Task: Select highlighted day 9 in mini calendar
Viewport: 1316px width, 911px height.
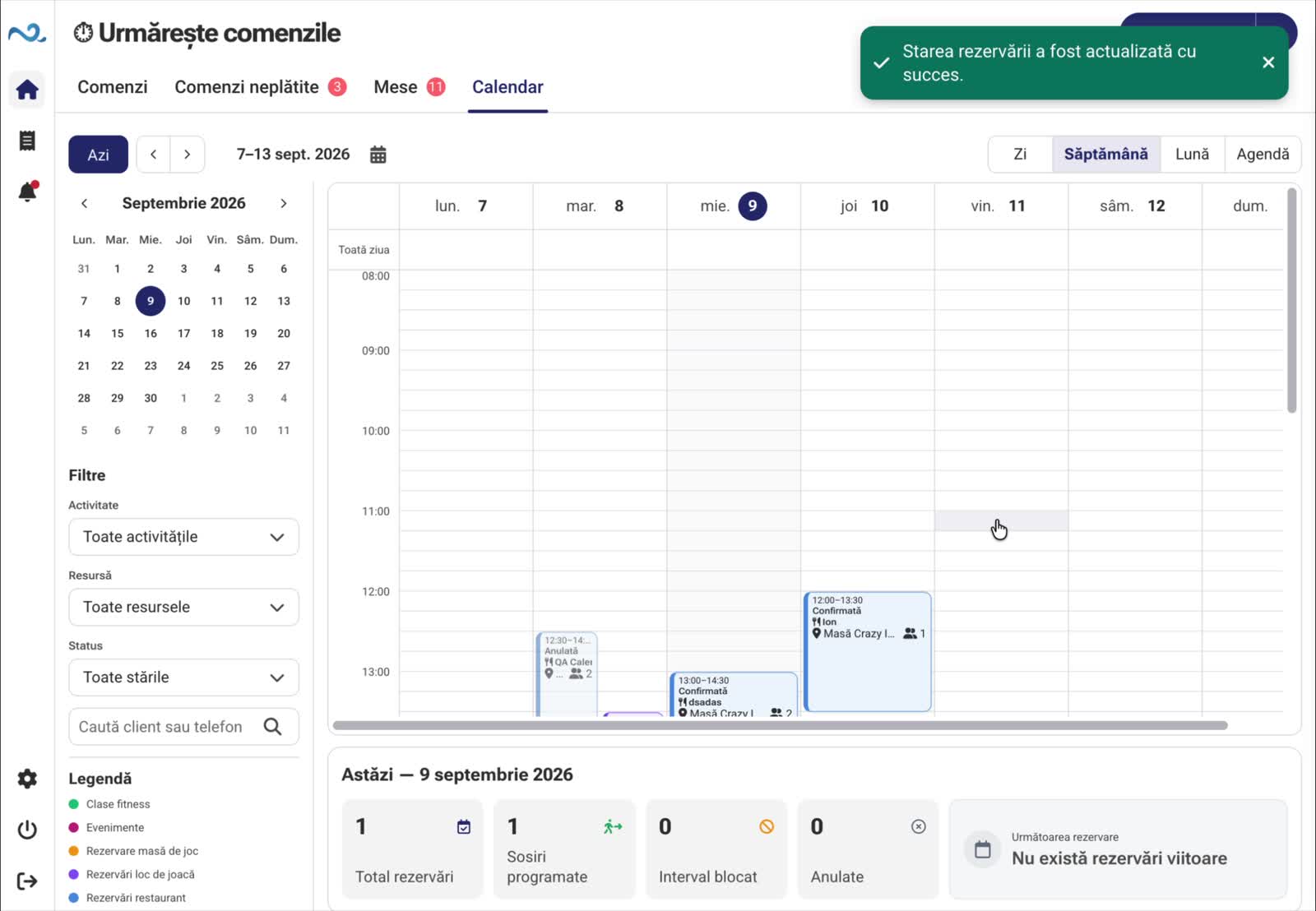Action: pos(151,301)
